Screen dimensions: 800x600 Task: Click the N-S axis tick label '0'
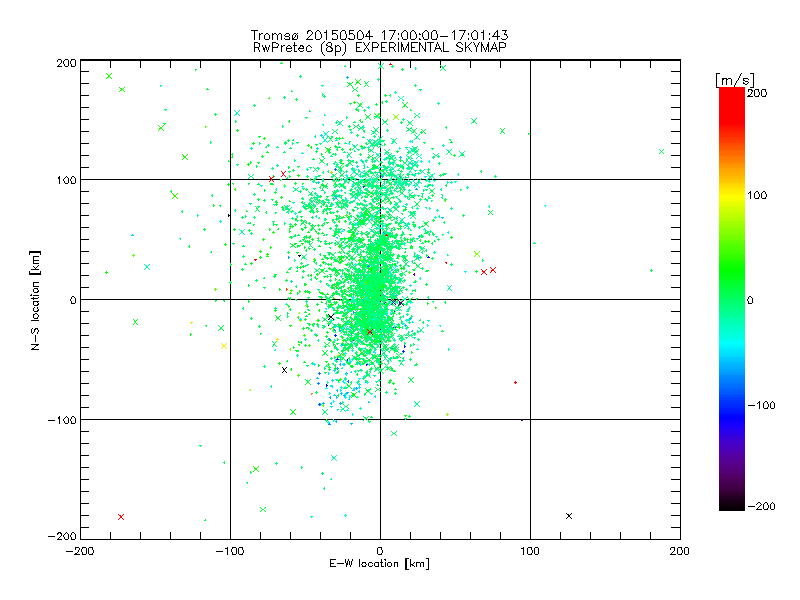73,300
